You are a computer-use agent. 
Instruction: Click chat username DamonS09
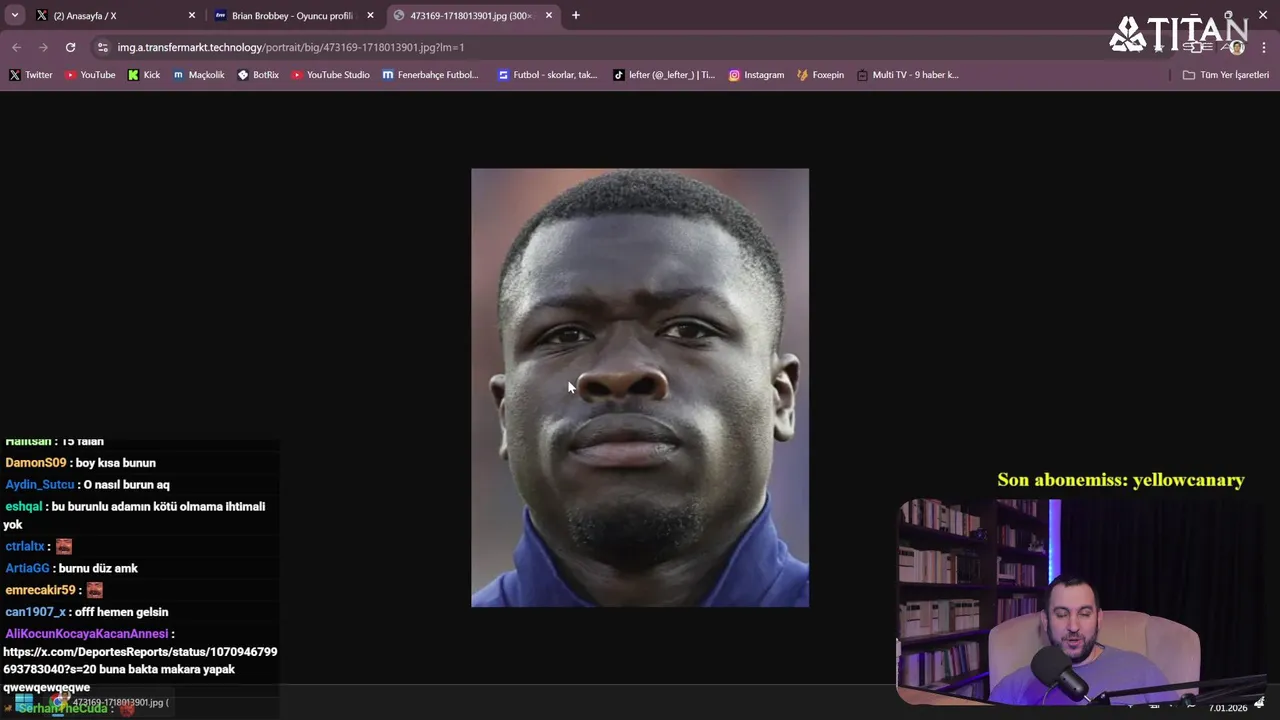36,463
